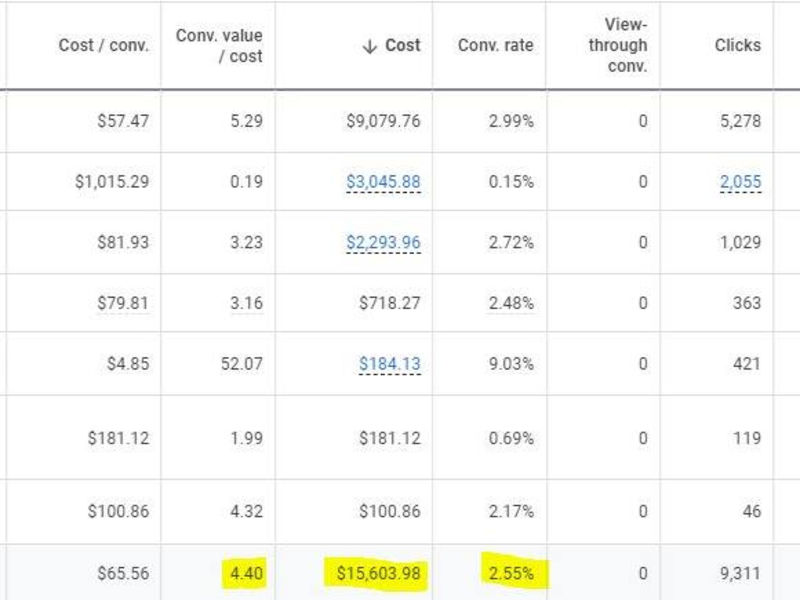Image resolution: width=800 pixels, height=600 pixels.
Task: Select the 9,311 total clicks cell
Action: click(x=740, y=573)
